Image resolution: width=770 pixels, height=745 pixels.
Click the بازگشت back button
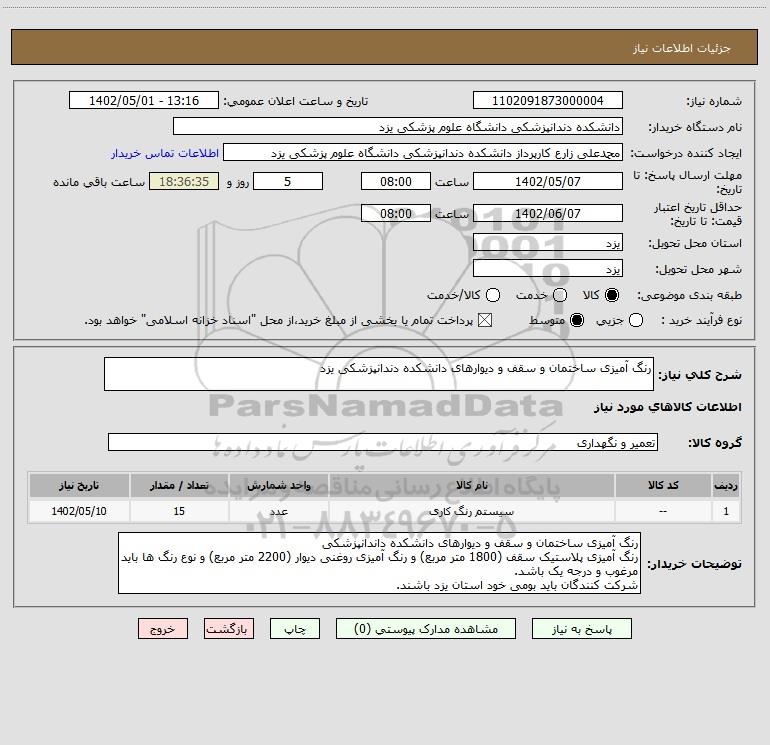point(229,629)
